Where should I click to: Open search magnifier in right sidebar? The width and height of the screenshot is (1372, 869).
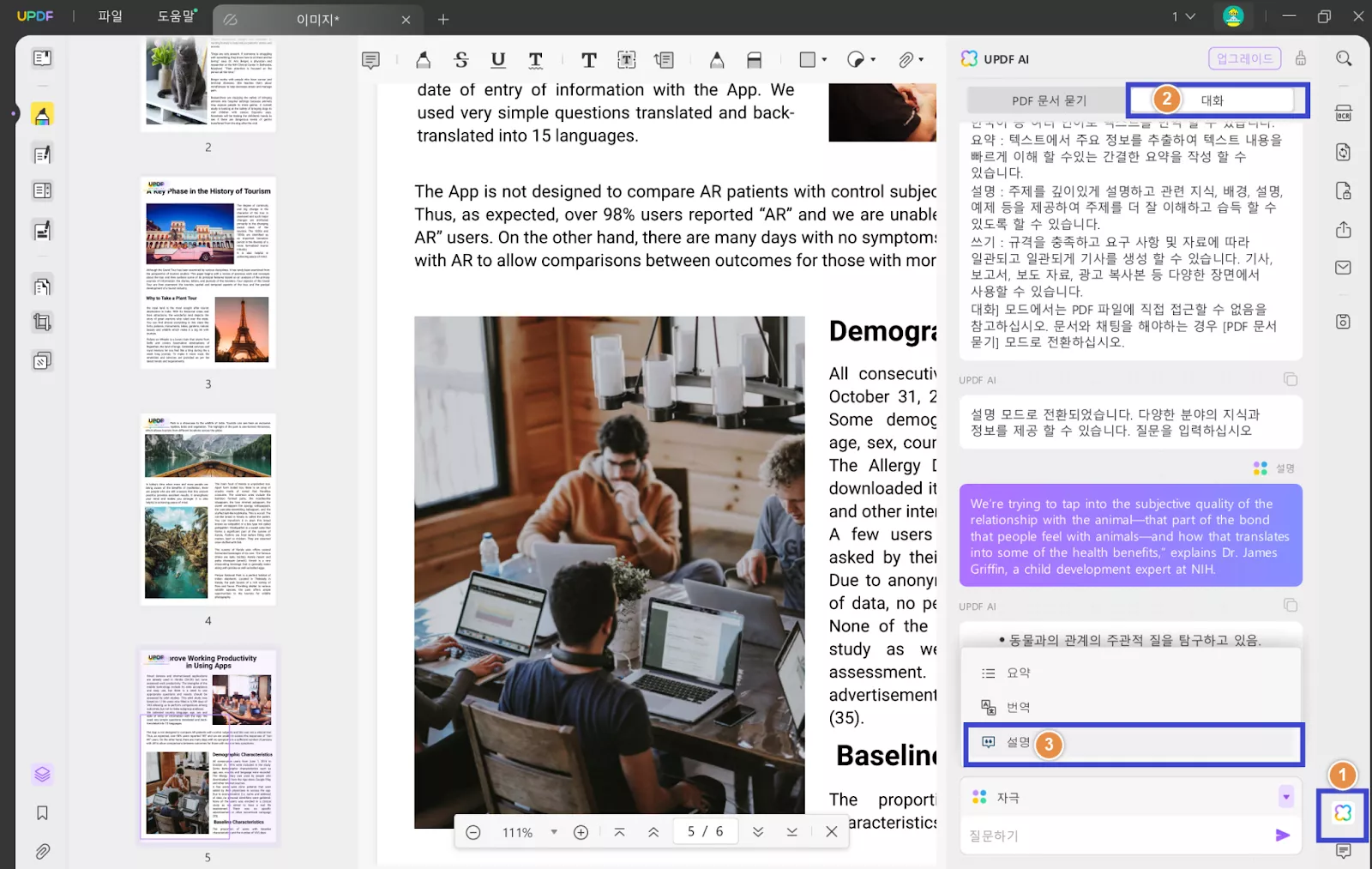click(1344, 58)
